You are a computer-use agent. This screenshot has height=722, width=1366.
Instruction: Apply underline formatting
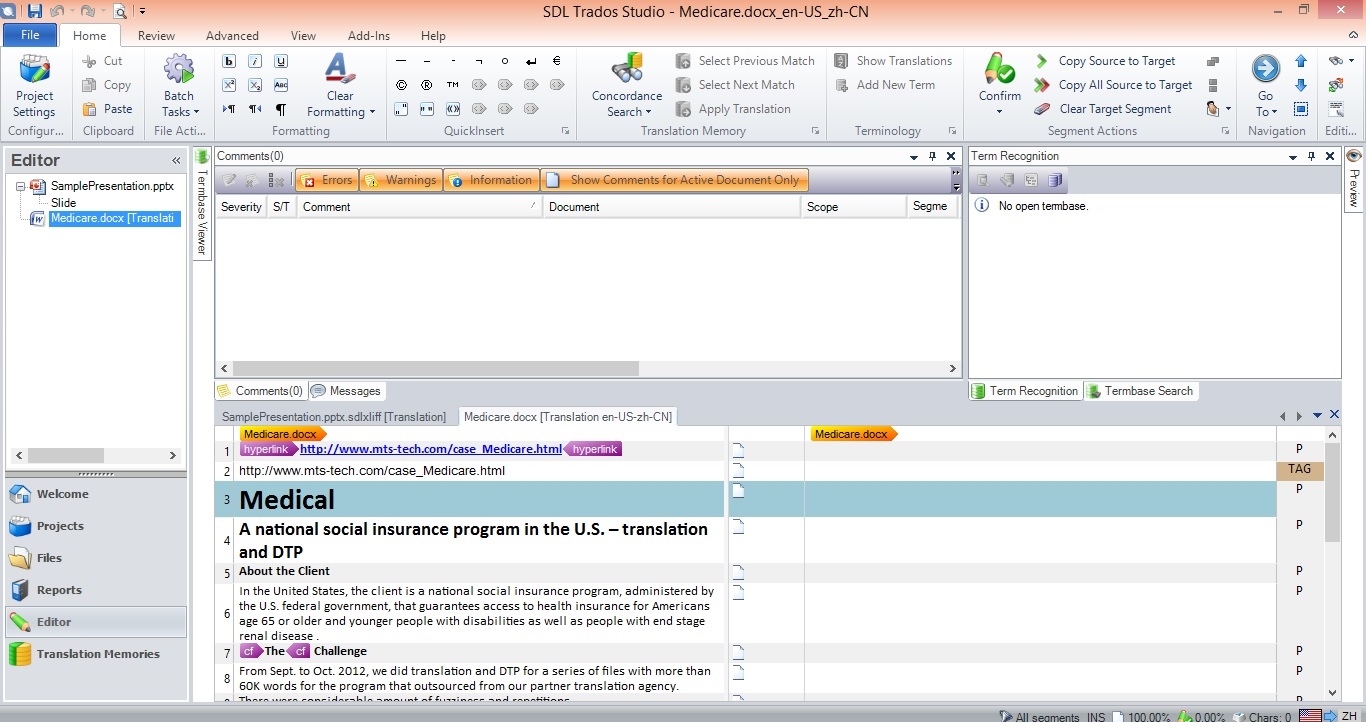(x=281, y=61)
